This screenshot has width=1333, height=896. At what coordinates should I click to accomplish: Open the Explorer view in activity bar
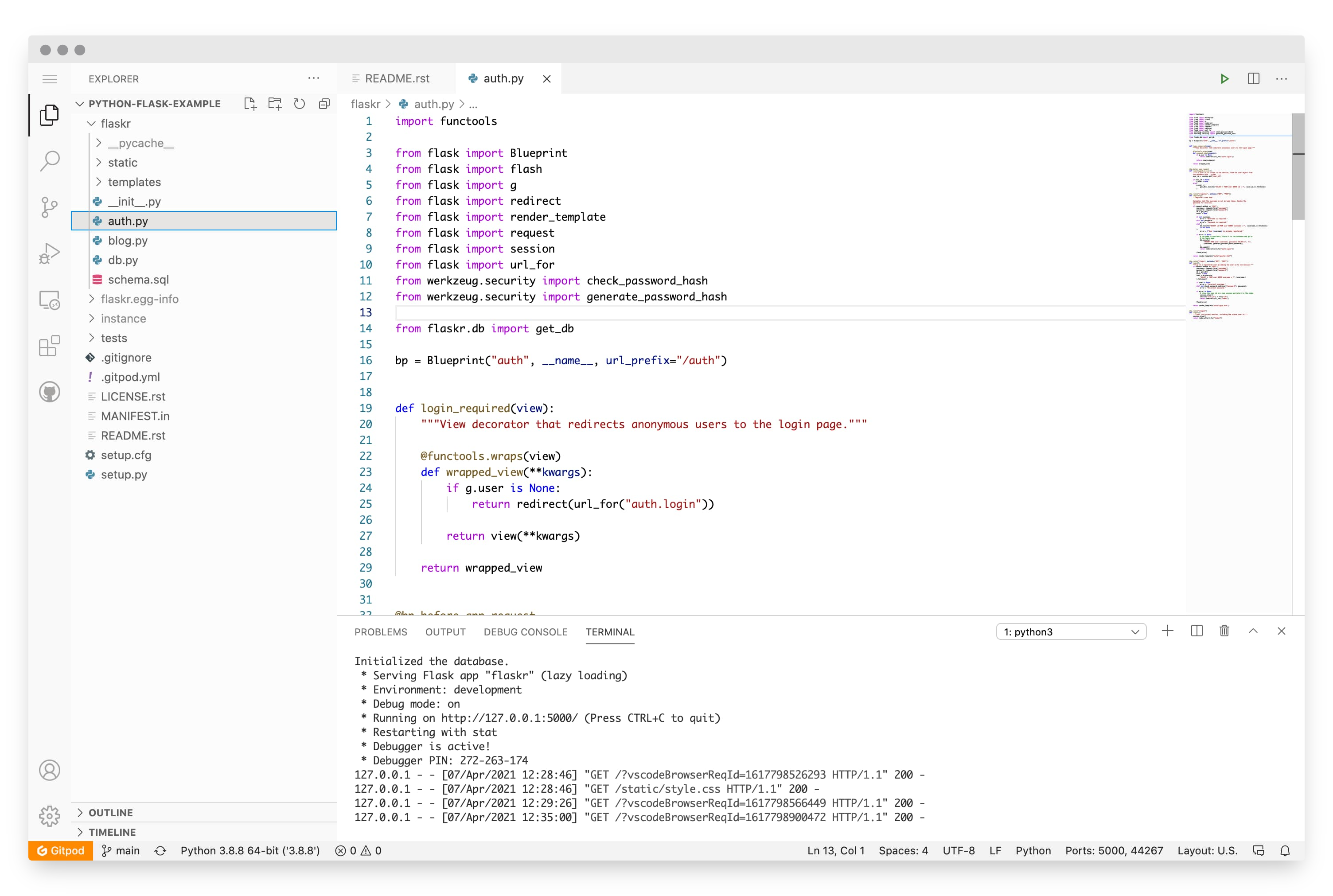[x=50, y=115]
